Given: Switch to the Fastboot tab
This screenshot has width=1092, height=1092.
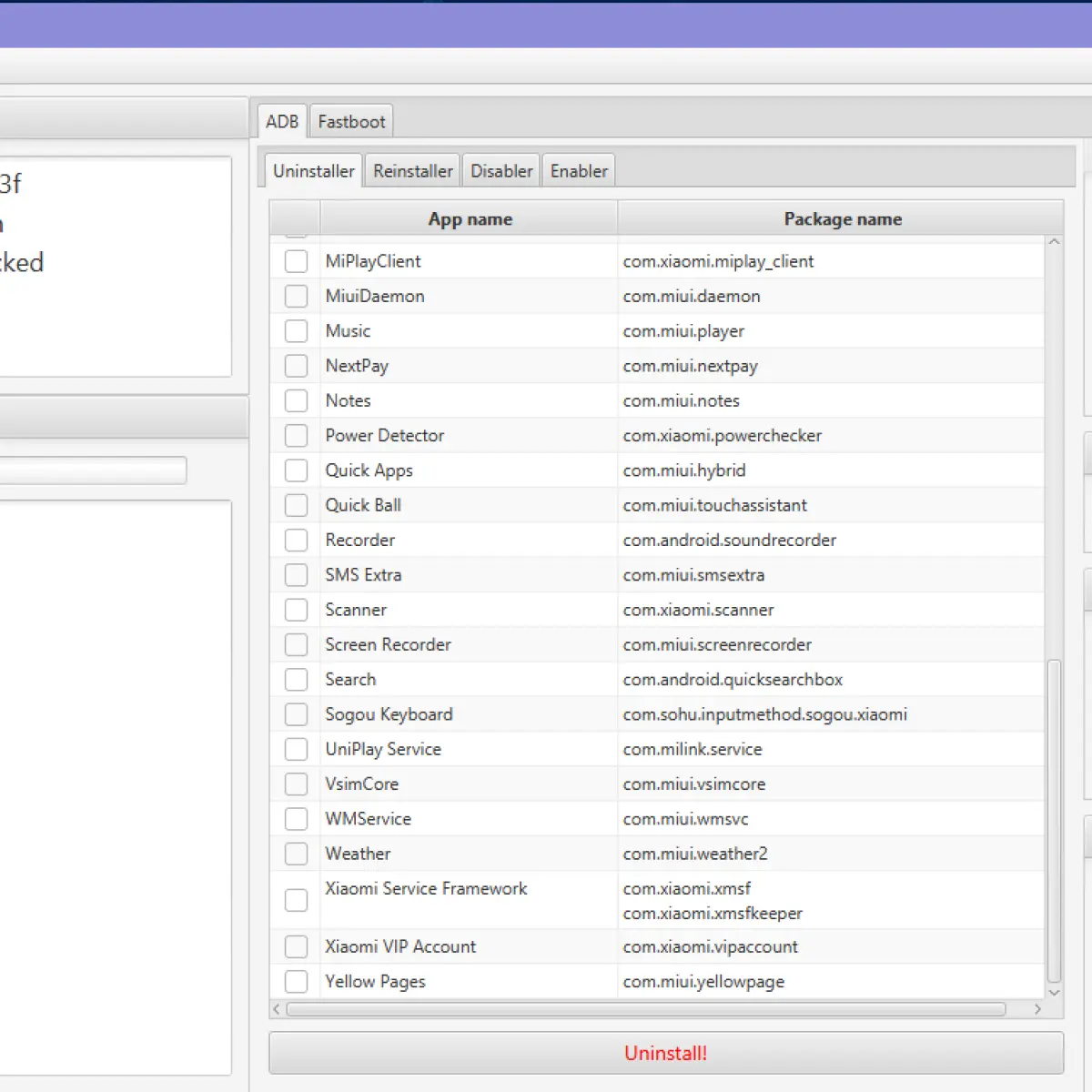Looking at the screenshot, I should (x=351, y=121).
